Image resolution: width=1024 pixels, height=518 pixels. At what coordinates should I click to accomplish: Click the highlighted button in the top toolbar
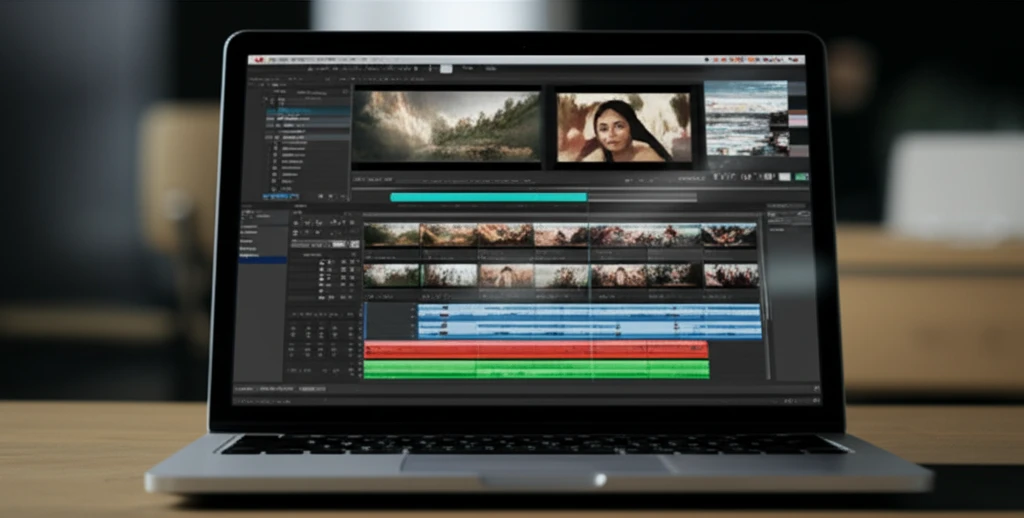(445, 68)
